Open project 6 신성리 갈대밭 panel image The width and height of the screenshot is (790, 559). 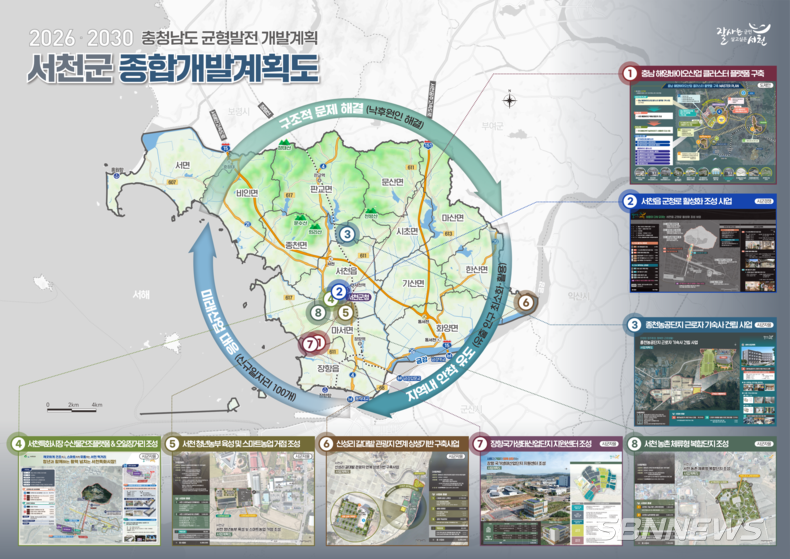pos(395,489)
